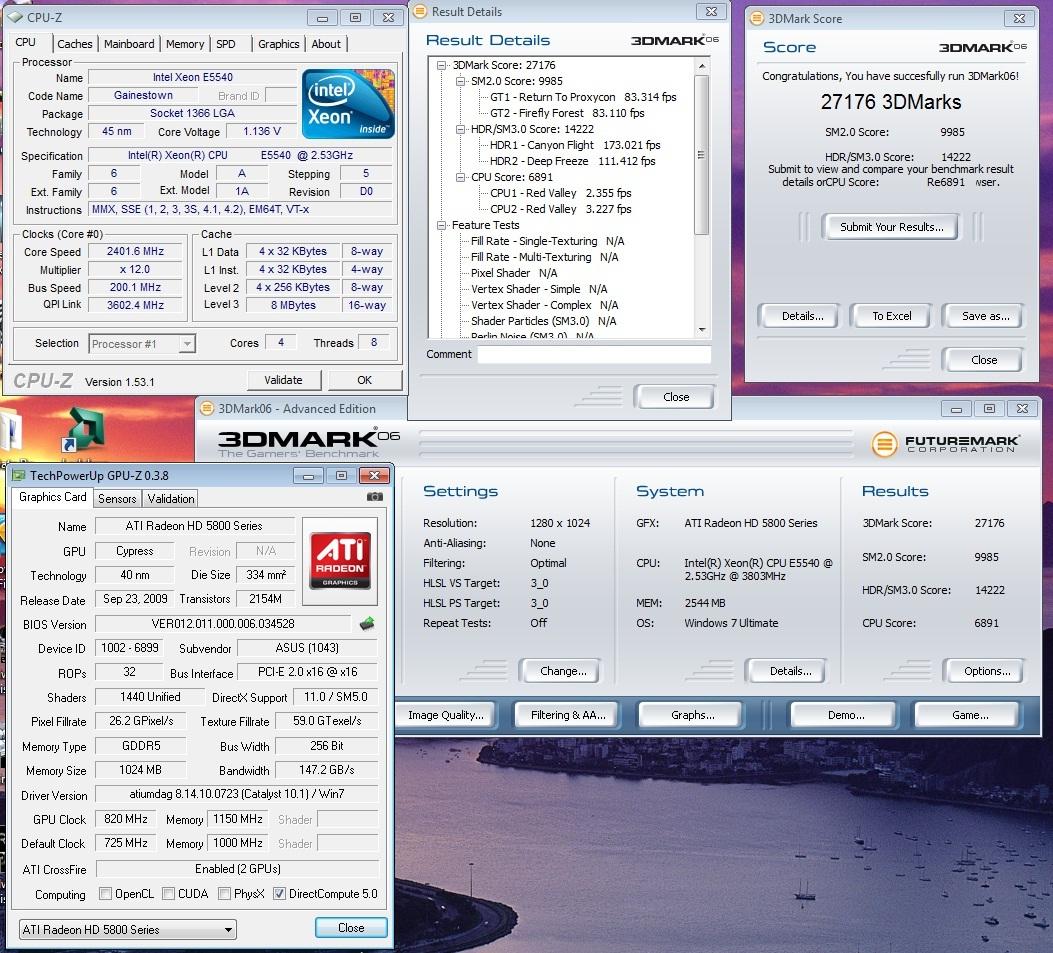Click the Result Details scrollbar thumb

click(701, 154)
